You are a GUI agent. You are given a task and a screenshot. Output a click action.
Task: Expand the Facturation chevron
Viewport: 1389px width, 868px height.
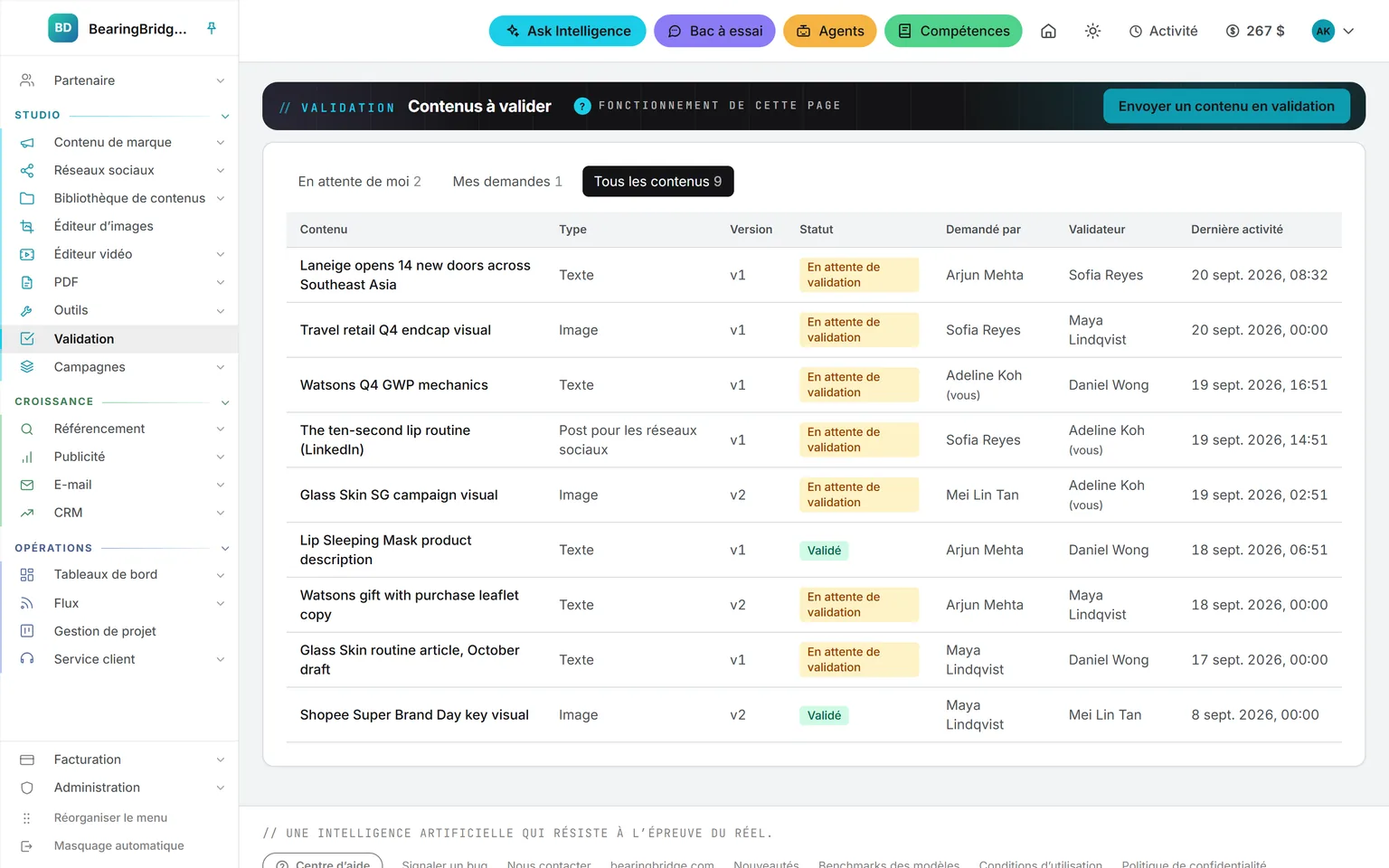pos(221,760)
